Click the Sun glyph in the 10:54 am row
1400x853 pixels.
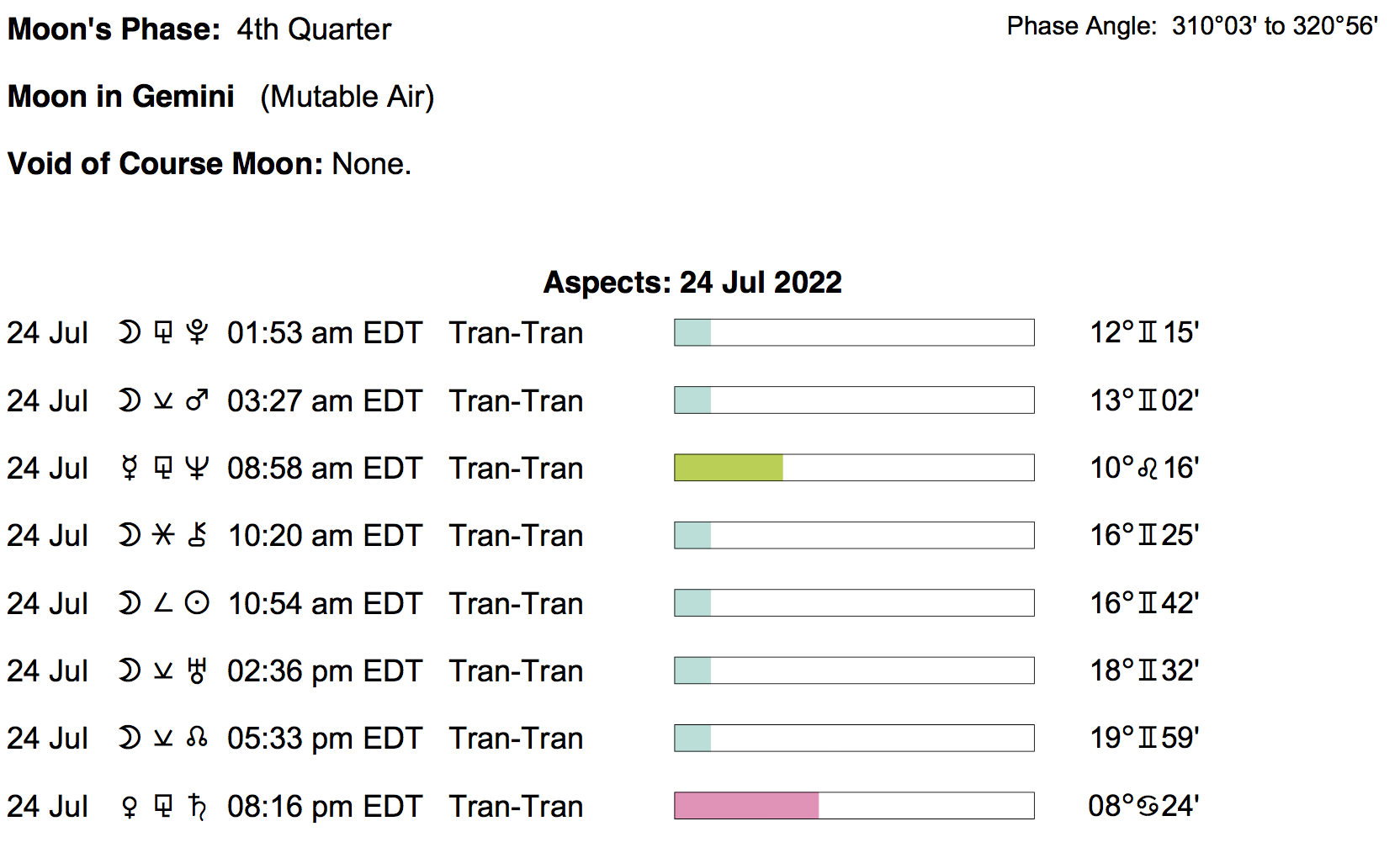[x=197, y=603]
